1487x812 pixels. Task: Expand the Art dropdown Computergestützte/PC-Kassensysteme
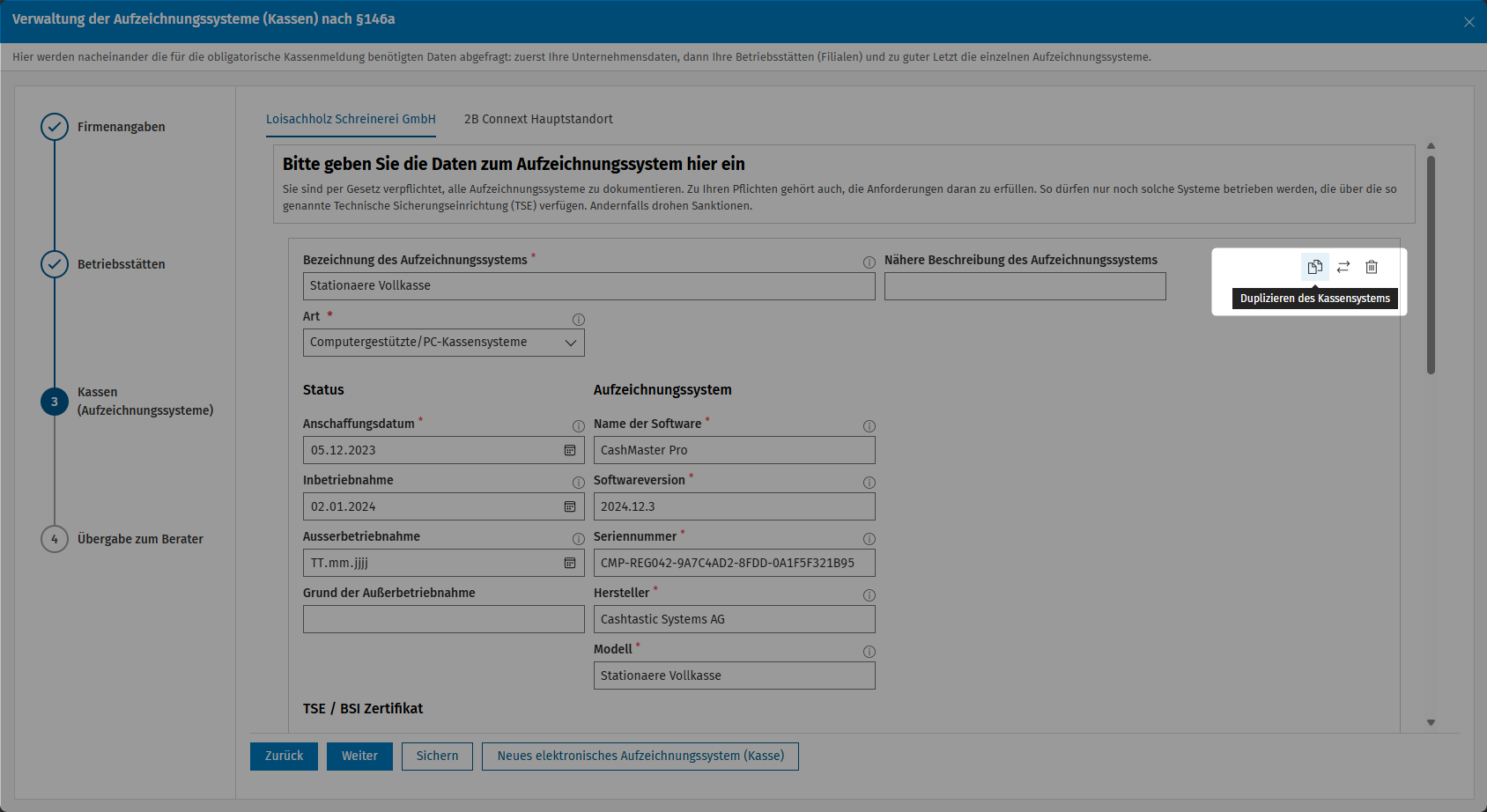tap(444, 343)
